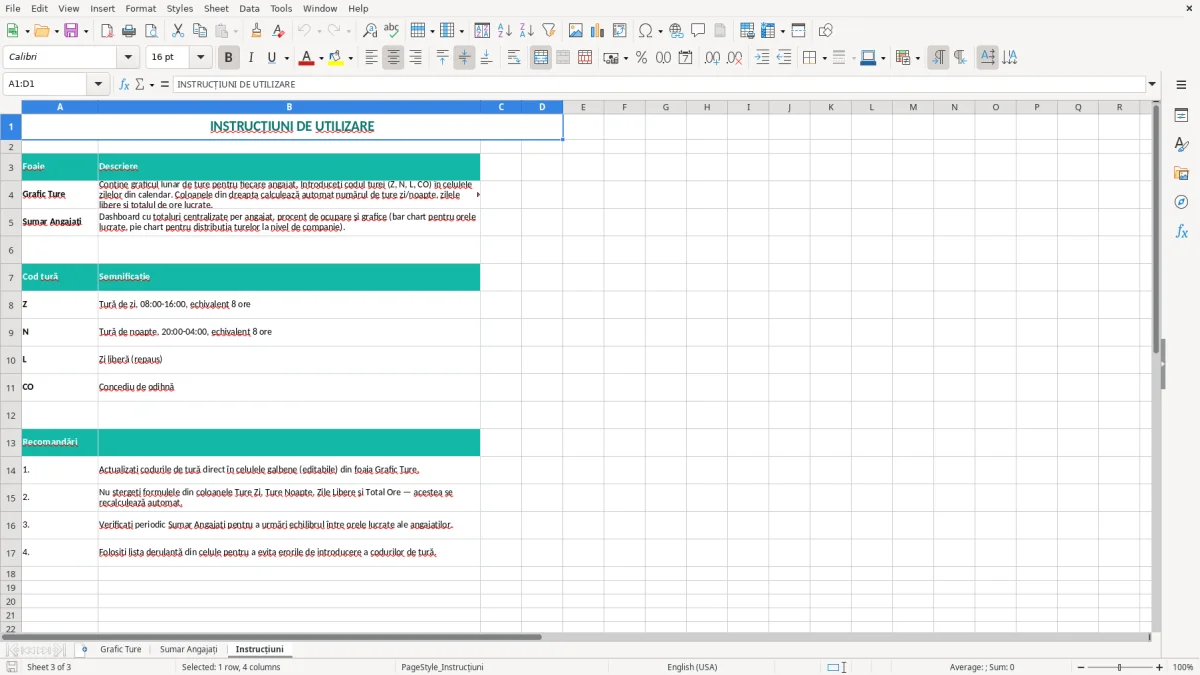Apply the yellow background color swatch

(336, 58)
